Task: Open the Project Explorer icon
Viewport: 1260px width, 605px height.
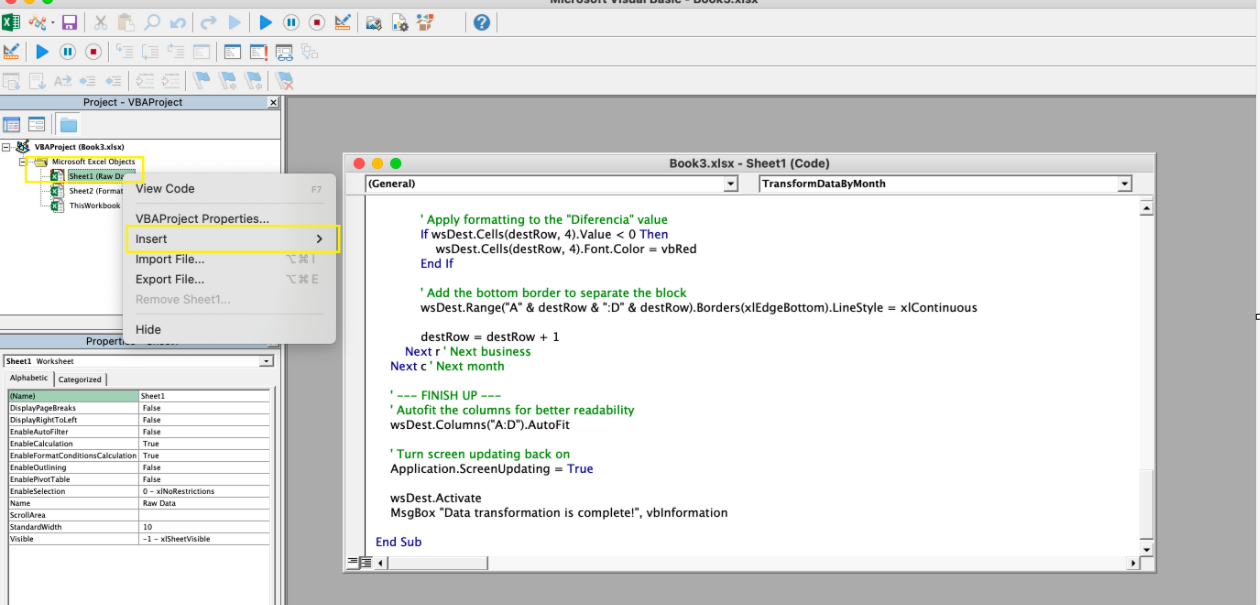Action: tap(373, 22)
